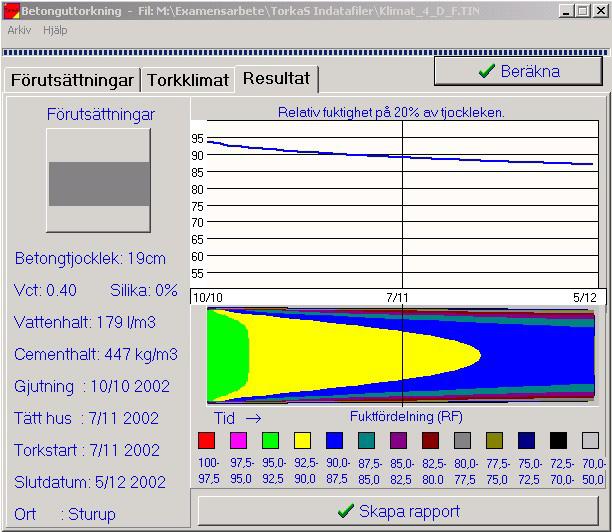612x532 pixels.
Task: Click the magenta 97,5-95,0 legend swatch
Action: click(238, 440)
